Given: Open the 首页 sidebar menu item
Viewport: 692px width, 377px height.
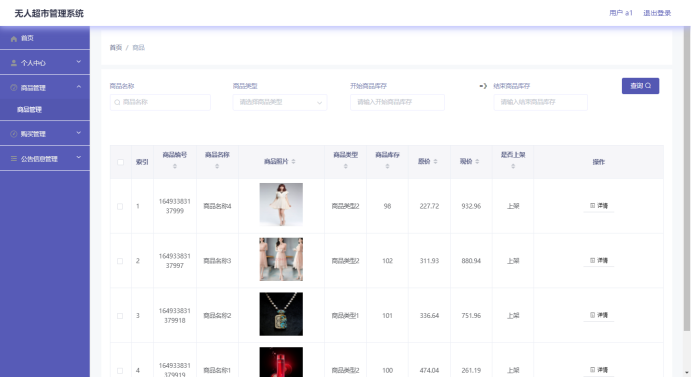Looking at the screenshot, I should [45, 38].
